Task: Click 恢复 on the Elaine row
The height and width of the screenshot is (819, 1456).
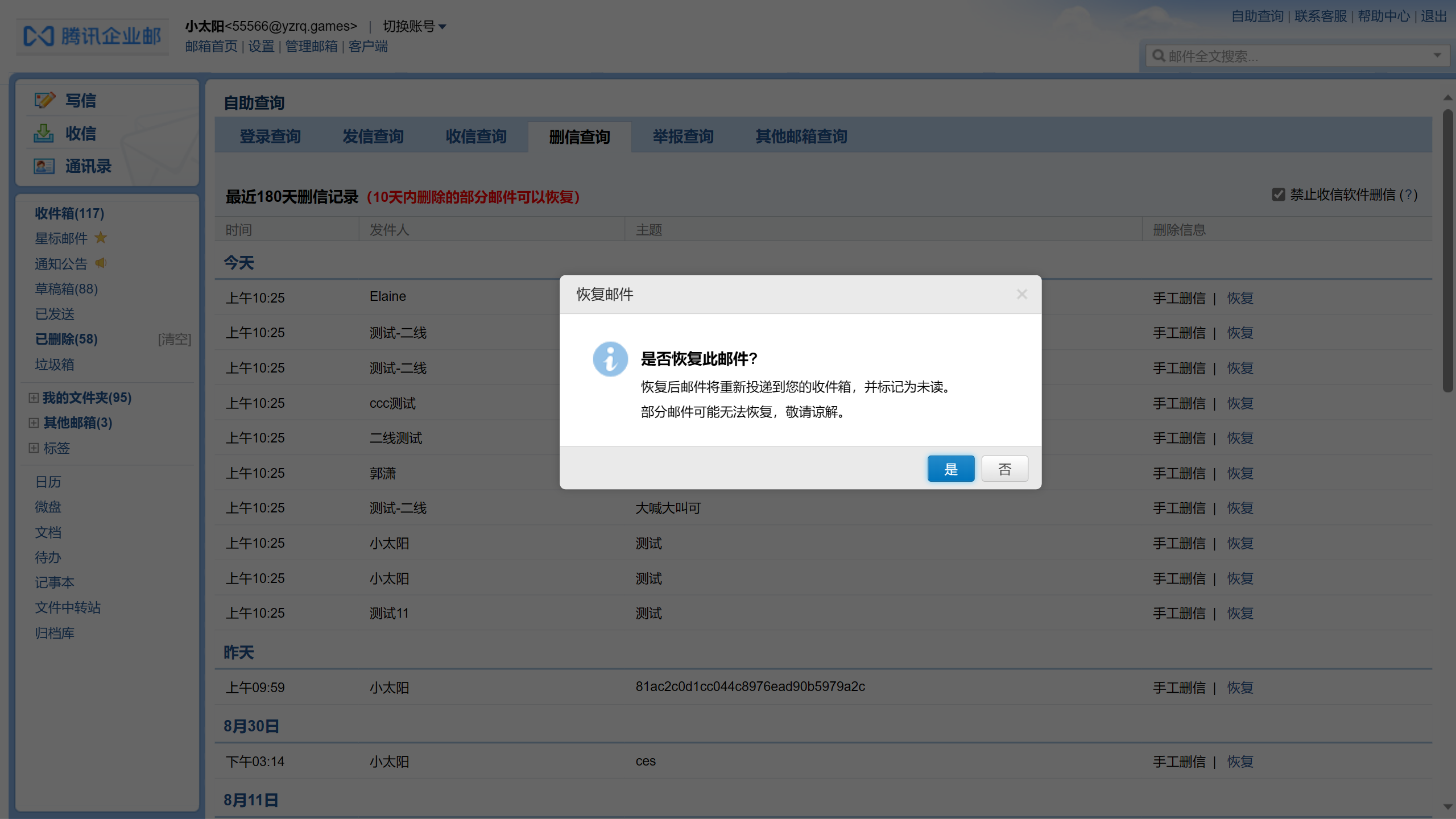Action: tap(1240, 298)
